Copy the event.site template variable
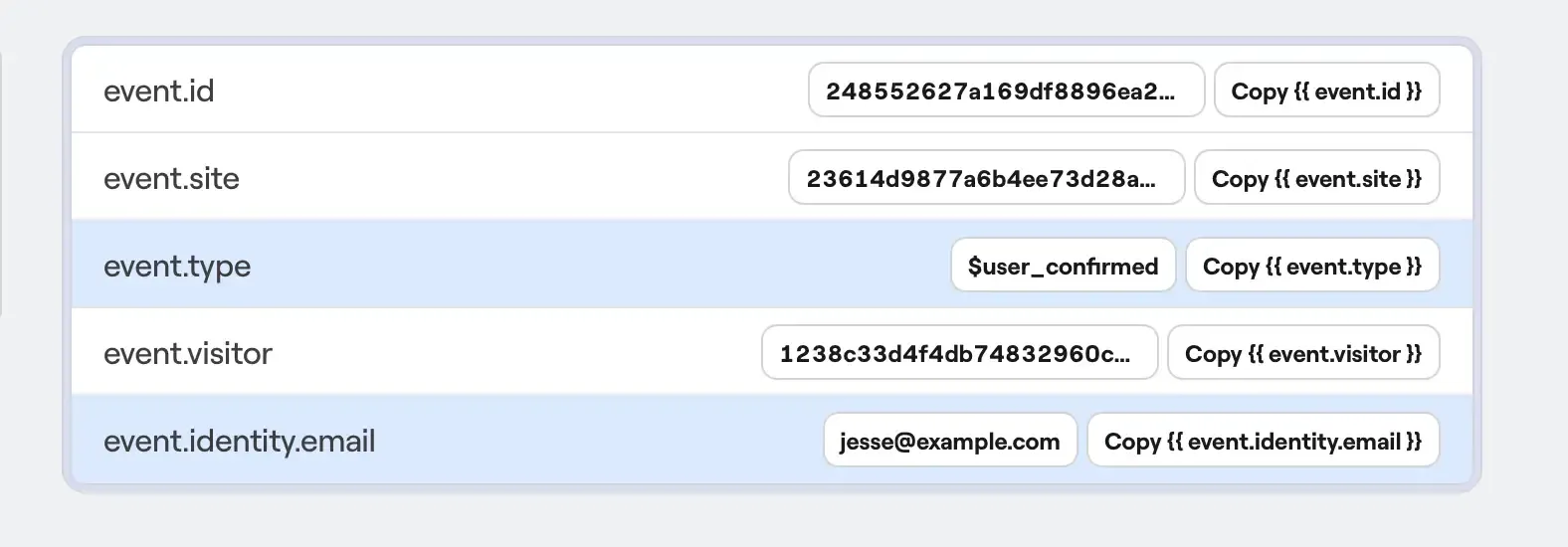The width and height of the screenshot is (1568, 547). tap(1316, 179)
